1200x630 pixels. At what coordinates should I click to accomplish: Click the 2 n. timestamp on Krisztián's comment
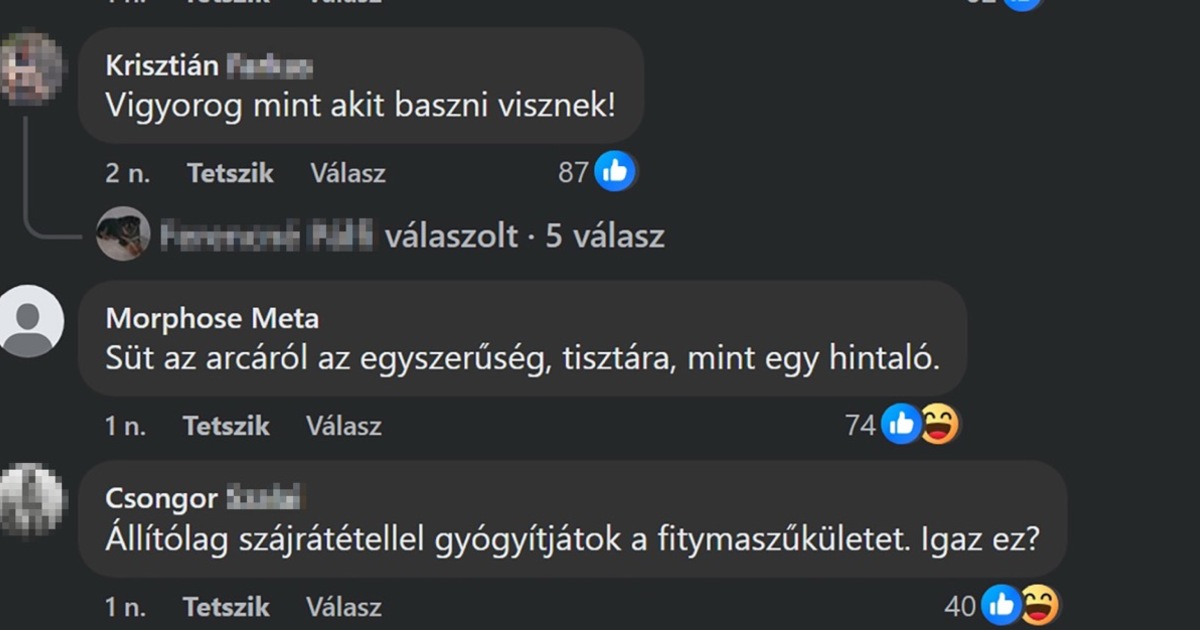(127, 173)
